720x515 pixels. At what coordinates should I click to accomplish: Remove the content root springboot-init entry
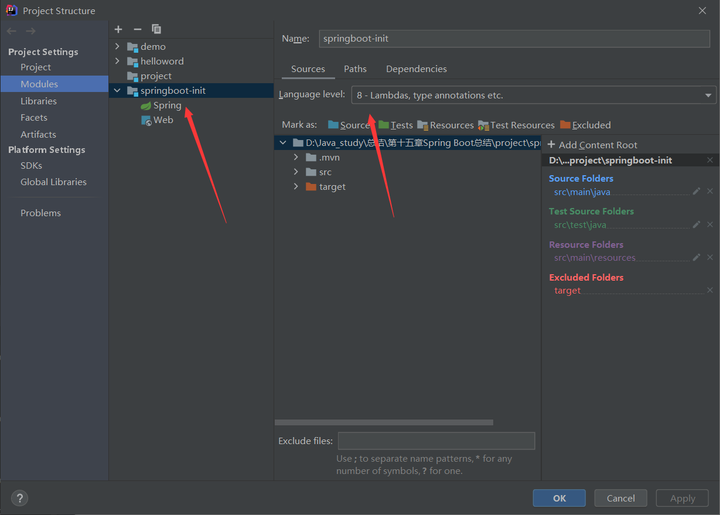pyautogui.click(x=710, y=160)
